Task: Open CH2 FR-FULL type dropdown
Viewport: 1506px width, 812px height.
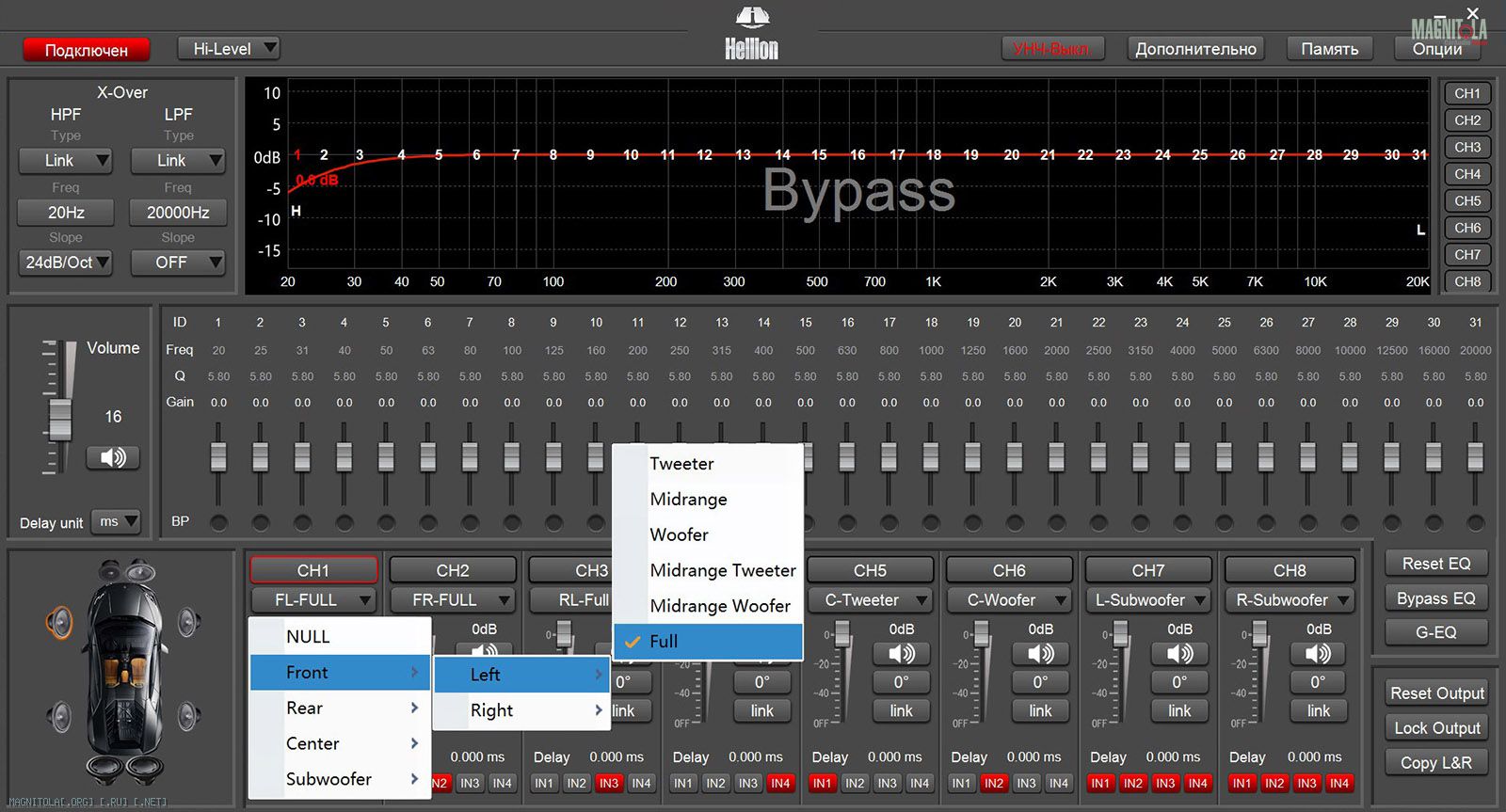Action: (453, 599)
